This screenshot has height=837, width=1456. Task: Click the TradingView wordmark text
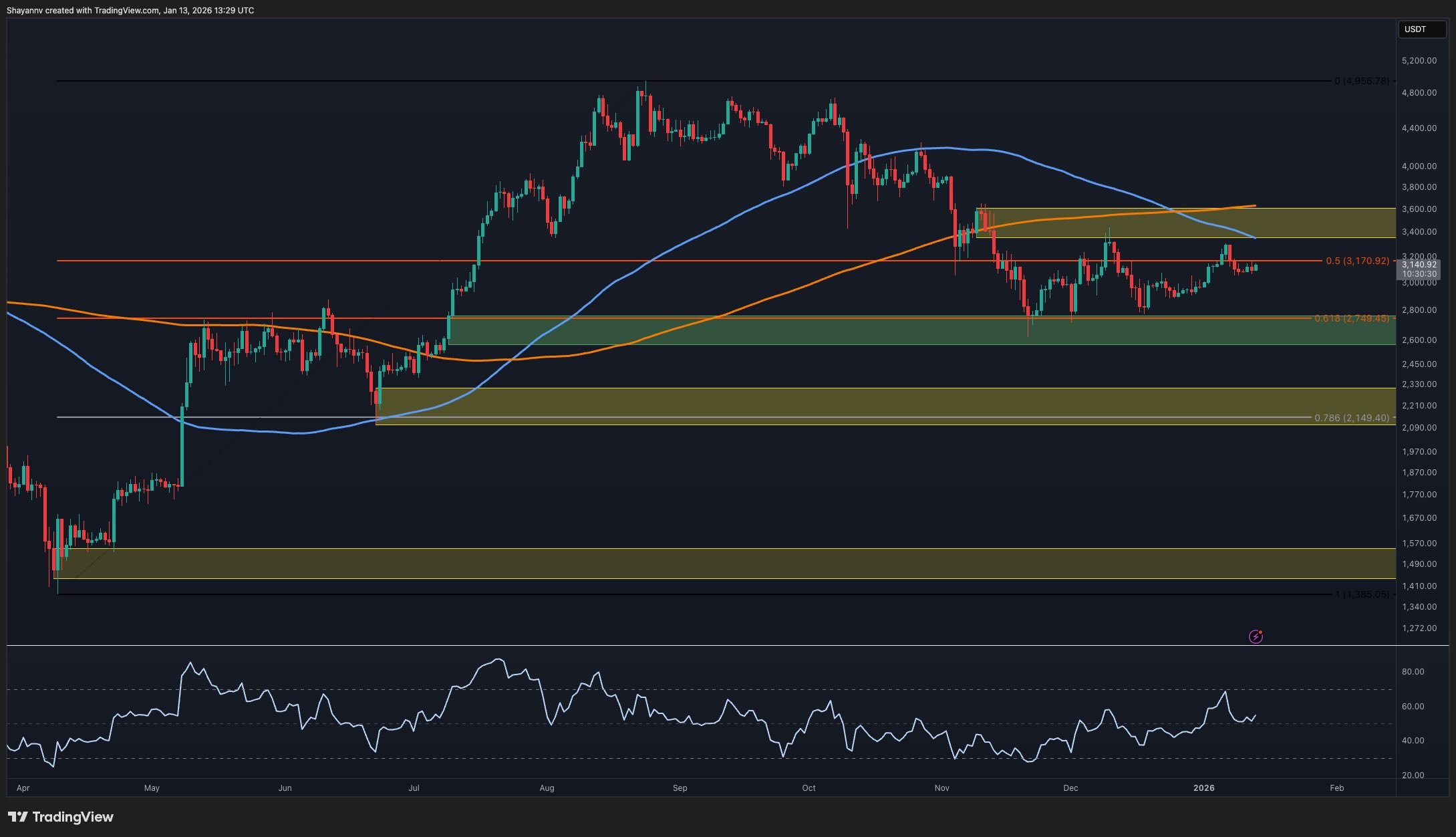(76, 817)
